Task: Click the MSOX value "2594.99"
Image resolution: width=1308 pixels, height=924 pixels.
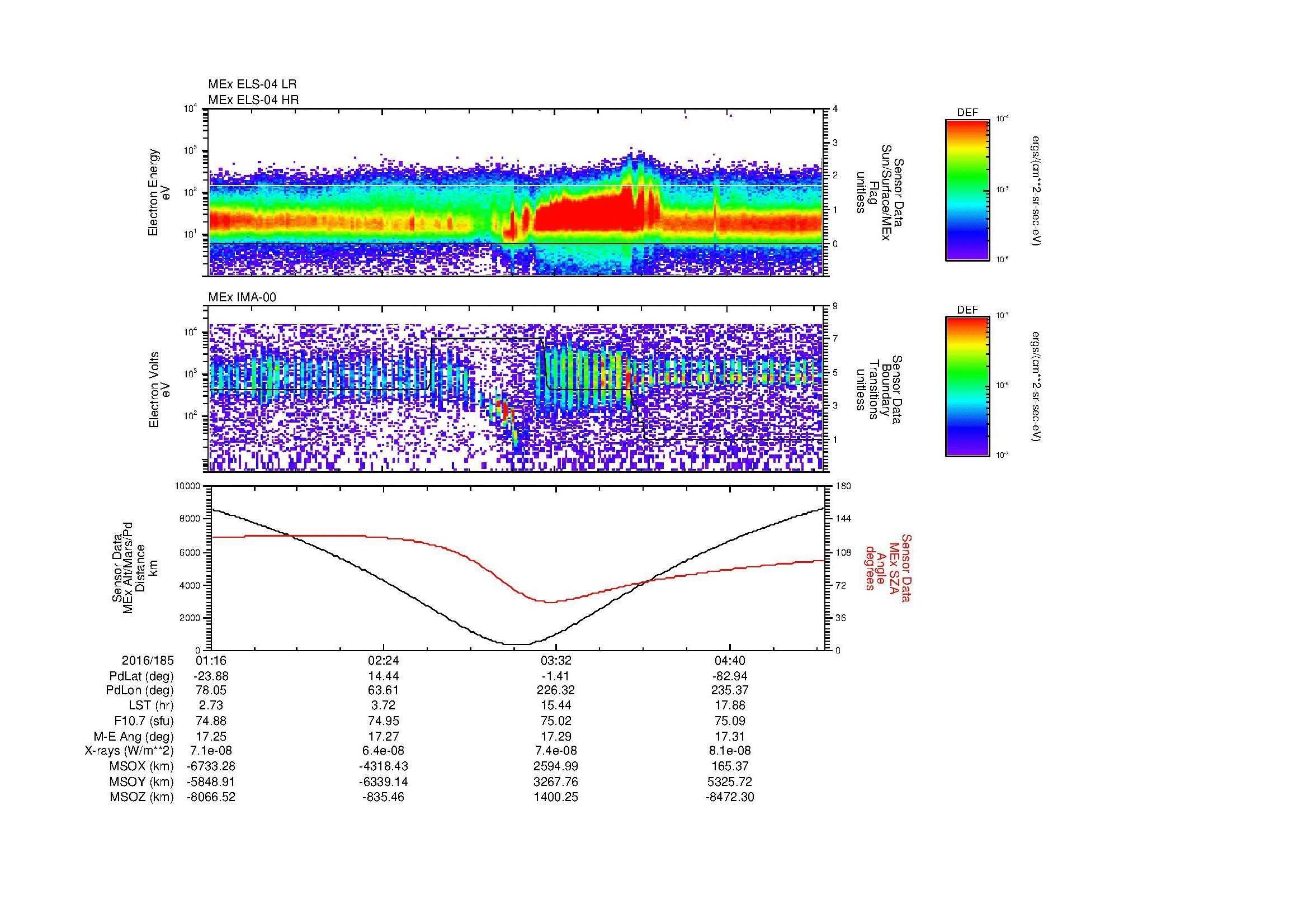Action: point(556,766)
